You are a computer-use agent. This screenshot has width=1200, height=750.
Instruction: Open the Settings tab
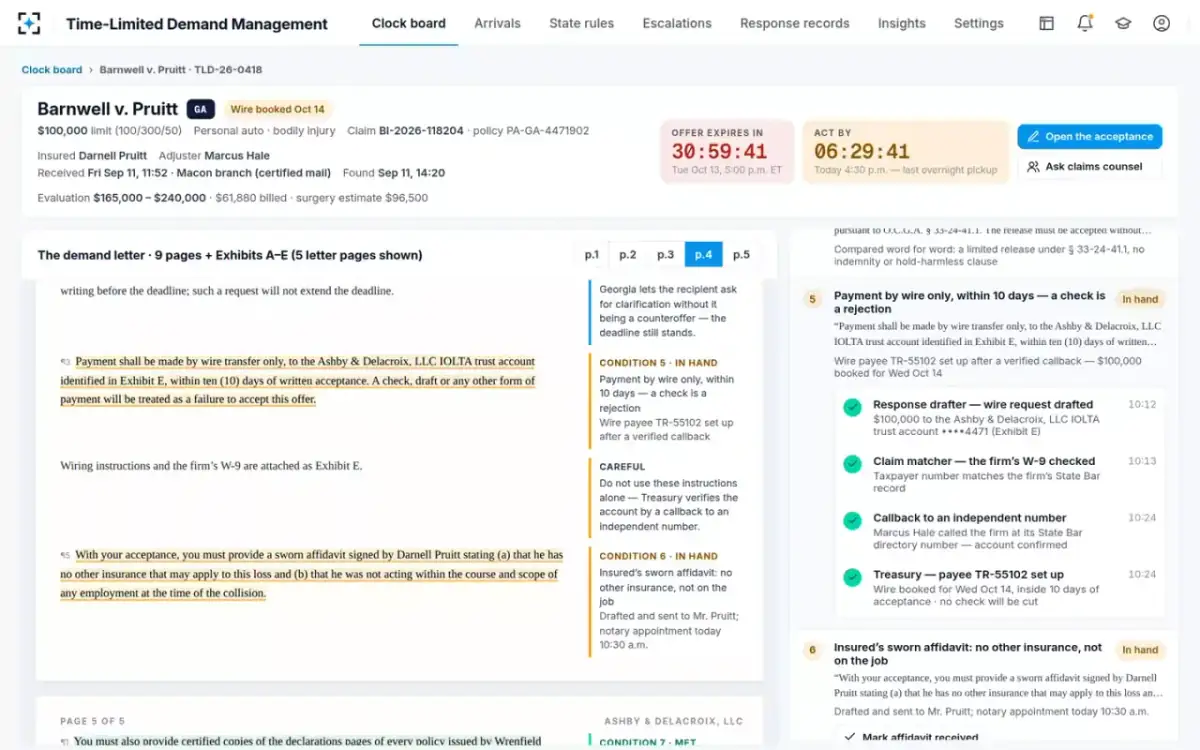tap(979, 23)
